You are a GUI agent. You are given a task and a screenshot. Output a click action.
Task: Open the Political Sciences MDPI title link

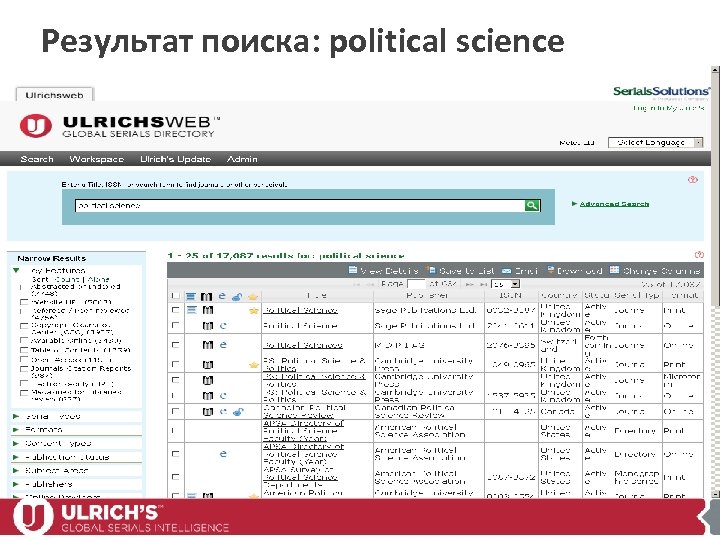[303, 345]
